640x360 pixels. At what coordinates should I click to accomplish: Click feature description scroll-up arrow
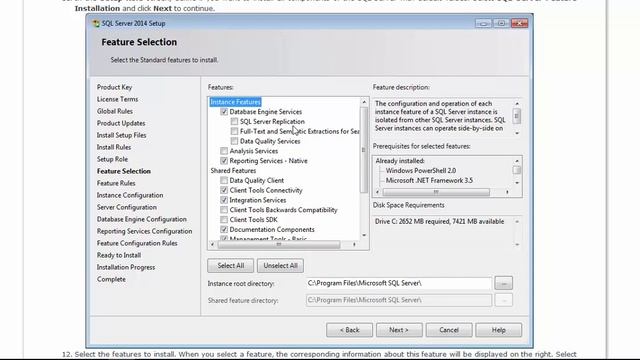coord(517,104)
